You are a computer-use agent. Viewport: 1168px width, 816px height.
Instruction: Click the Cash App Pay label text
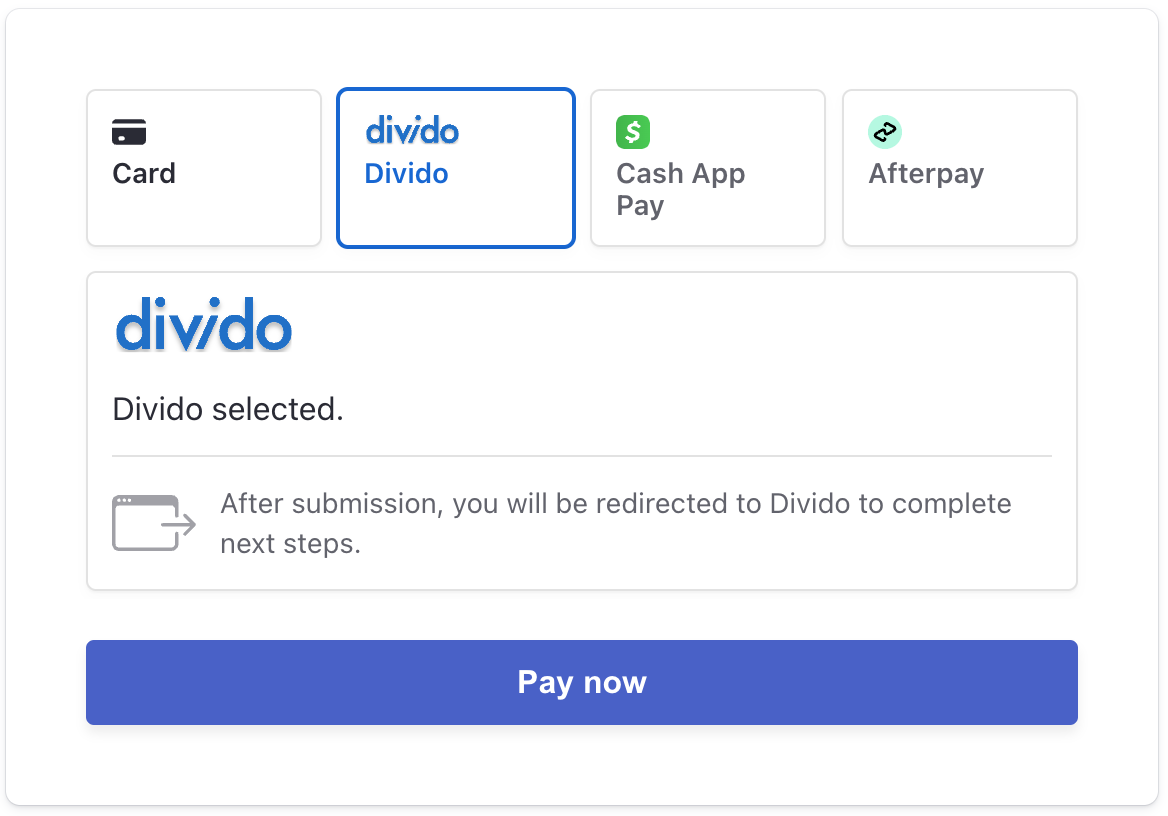[x=680, y=188]
